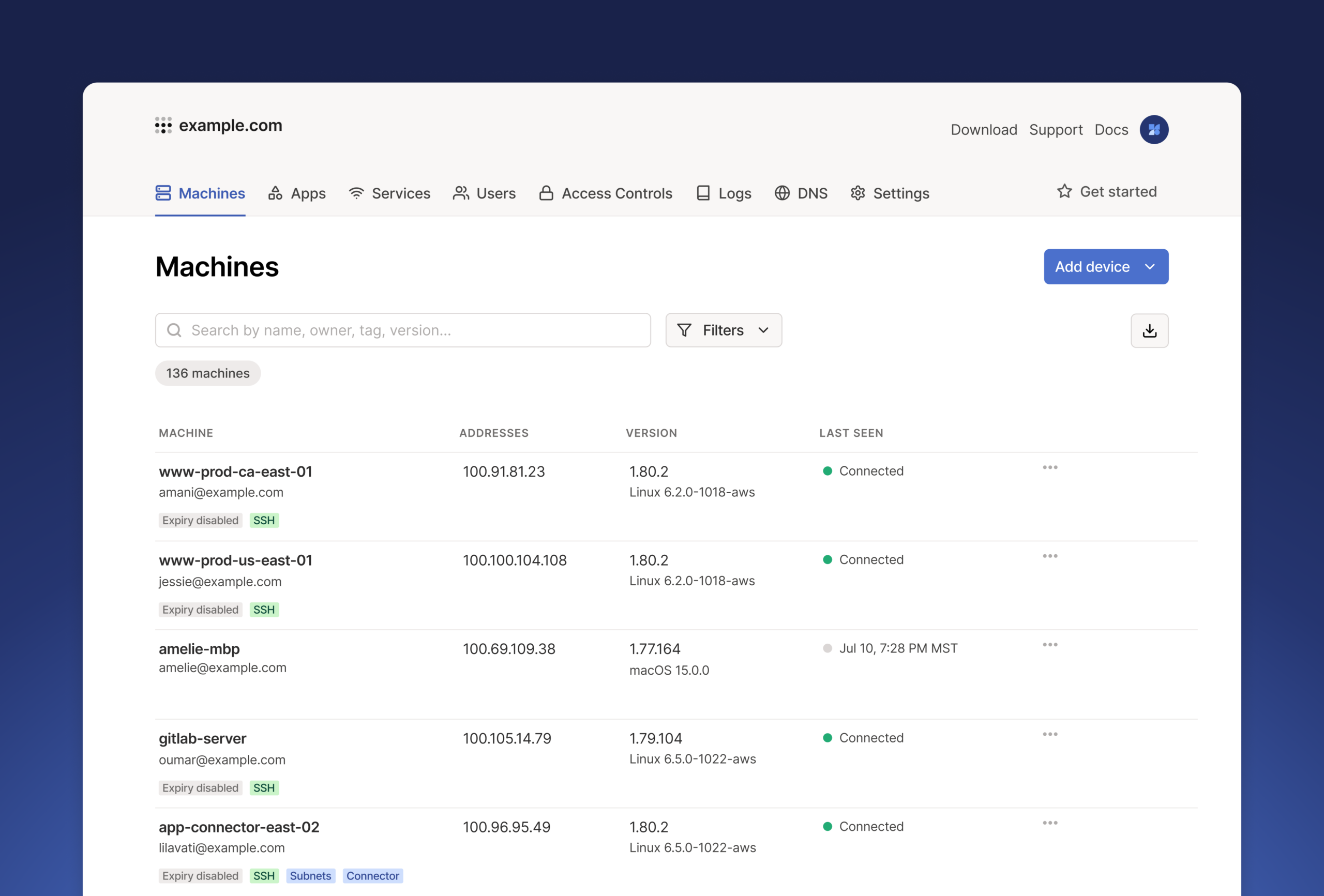
Task: Click the Filters funnel icon
Action: pyautogui.click(x=684, y=330)
